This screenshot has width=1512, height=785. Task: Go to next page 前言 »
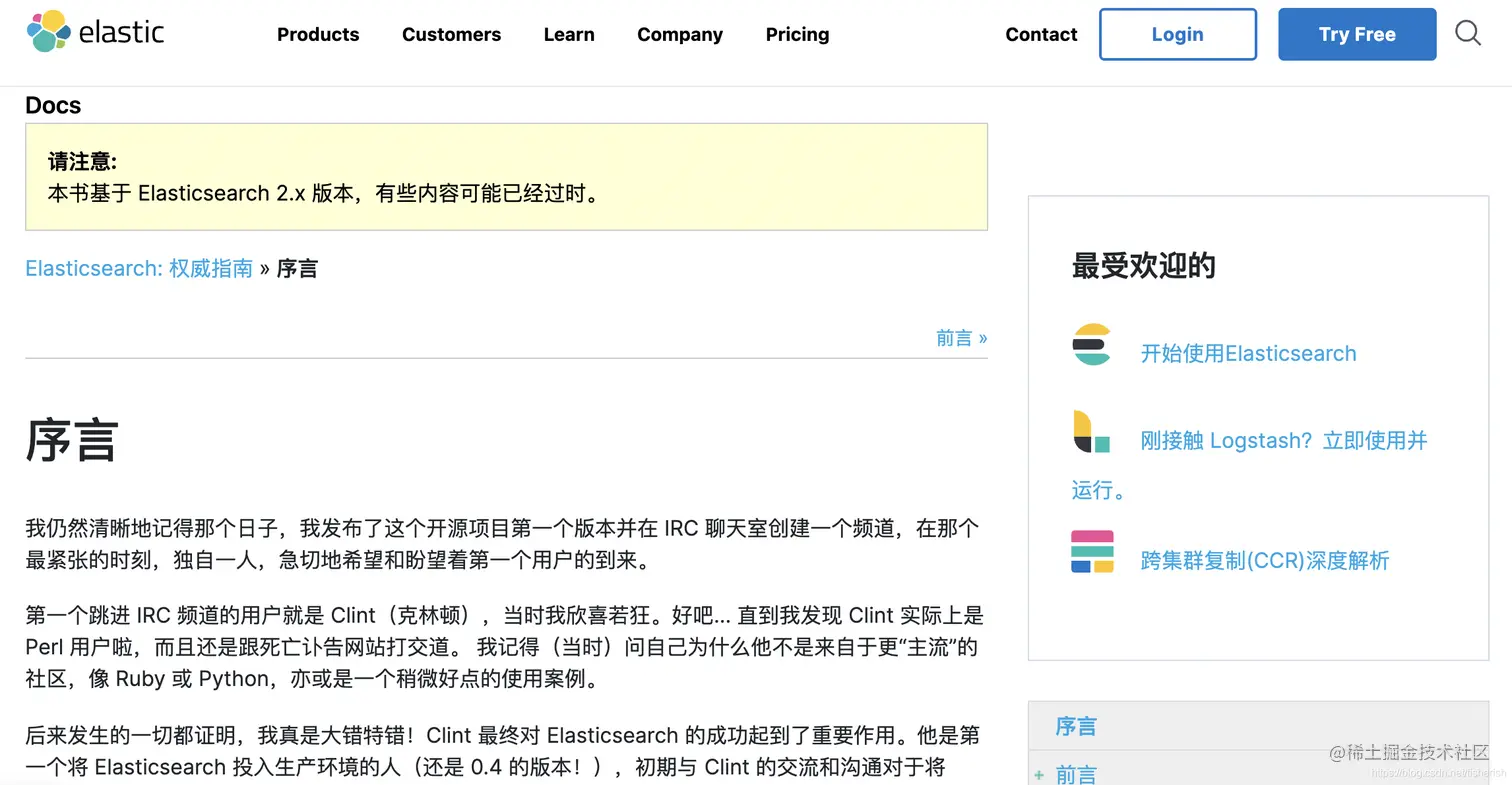[962, 338]
